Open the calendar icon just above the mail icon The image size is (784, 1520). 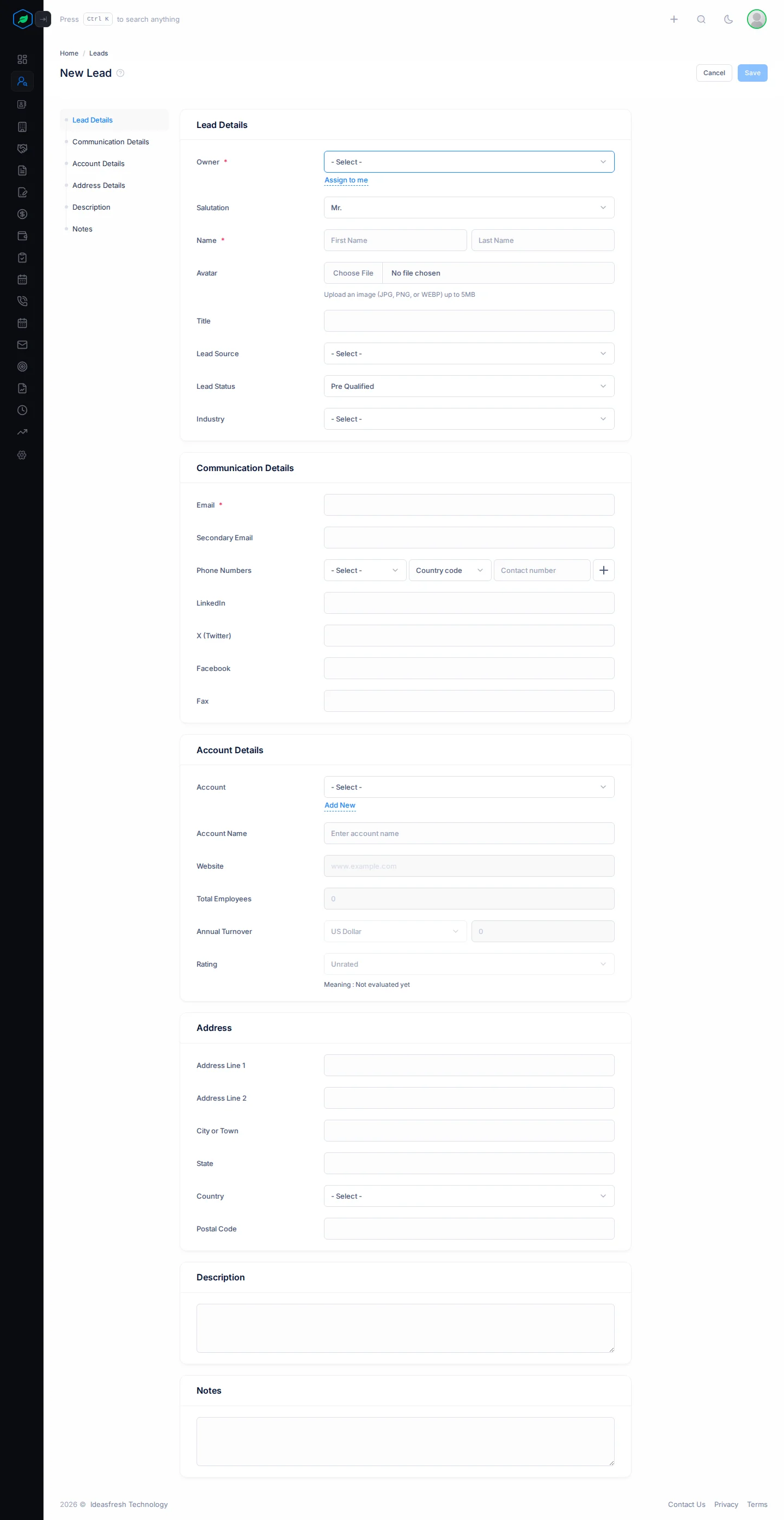click(x=22, y=323)
